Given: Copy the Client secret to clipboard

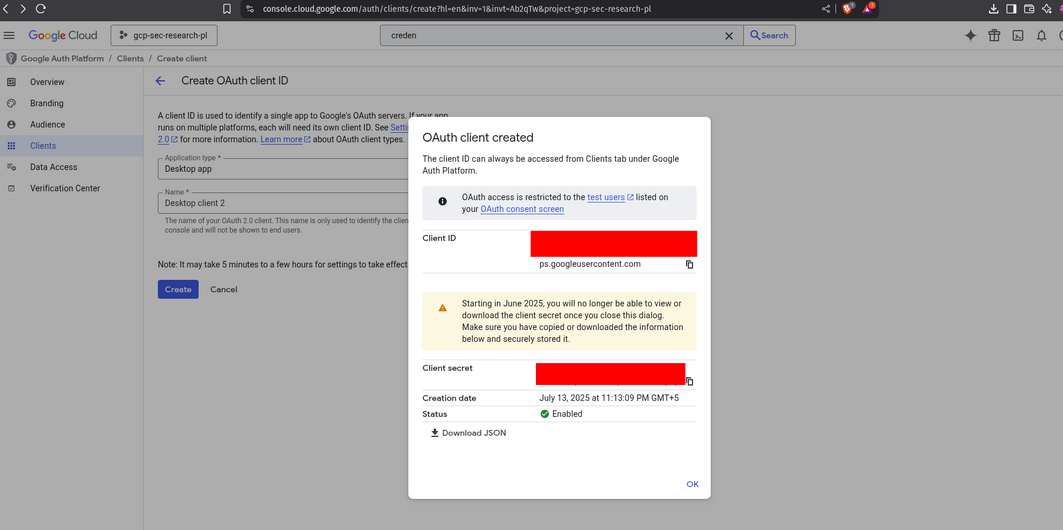Looking at the screenshot, I should coord(690,382).
